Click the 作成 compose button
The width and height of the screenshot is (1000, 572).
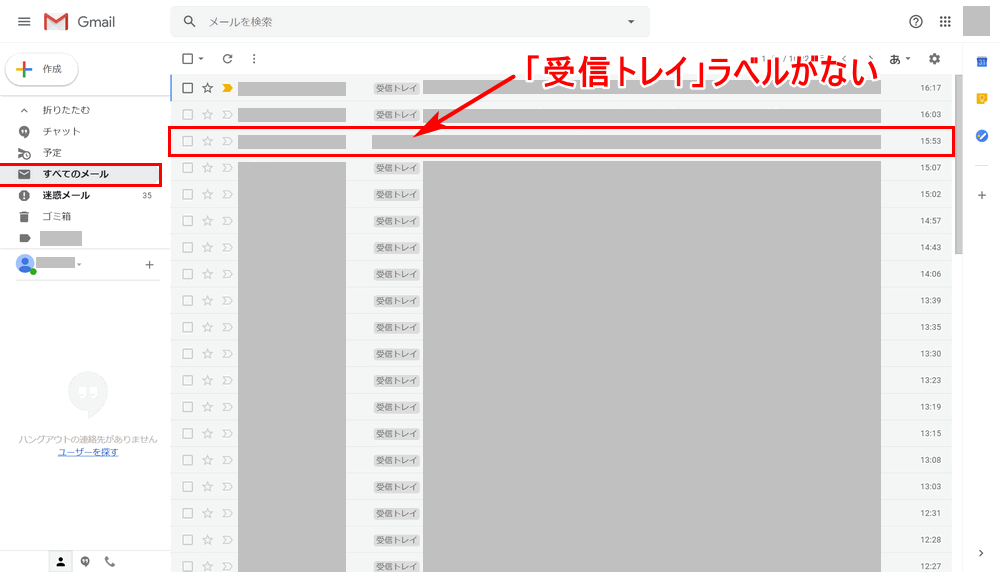(41, 69)
